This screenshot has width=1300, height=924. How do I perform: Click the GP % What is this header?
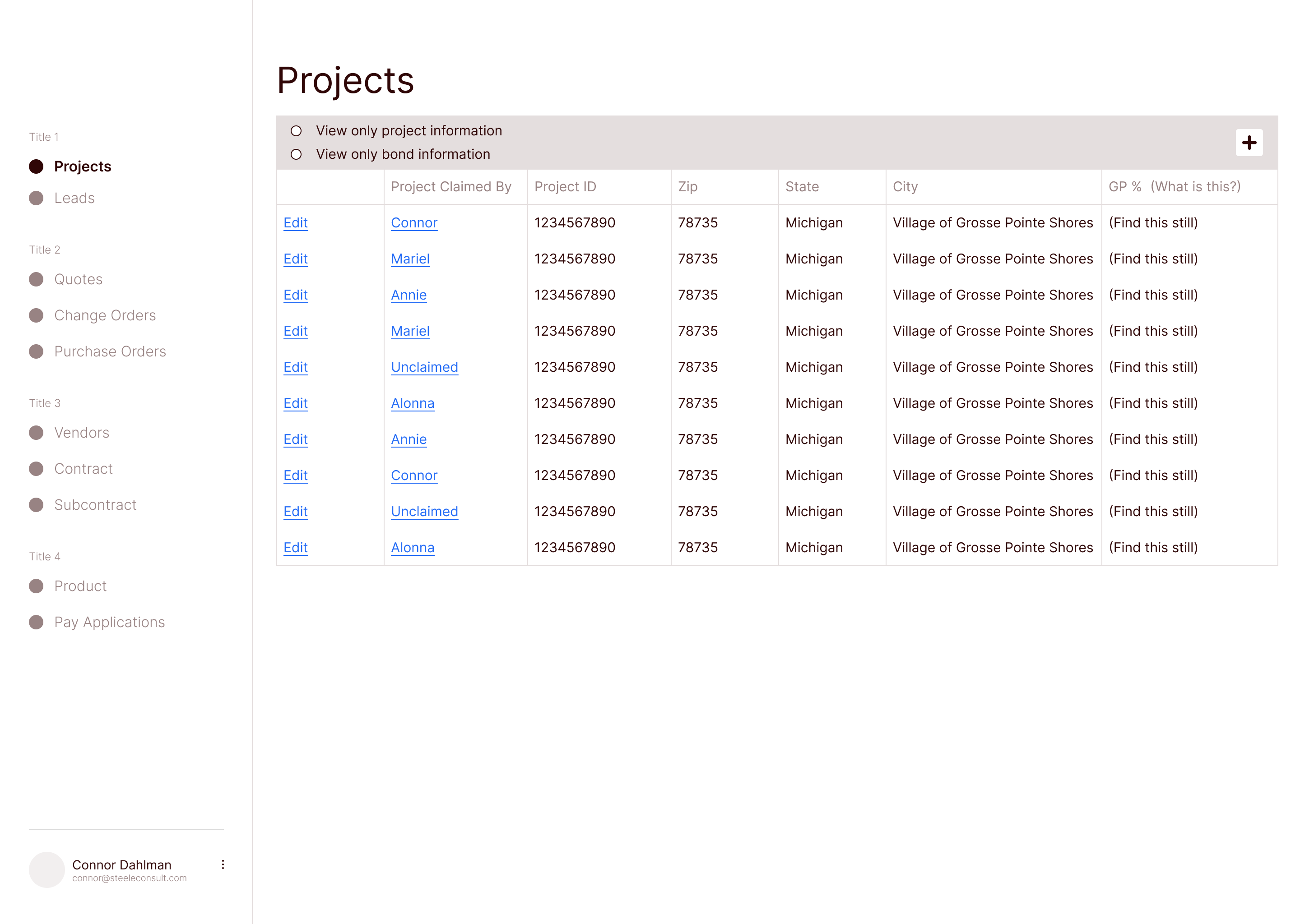coord(1174,187)
